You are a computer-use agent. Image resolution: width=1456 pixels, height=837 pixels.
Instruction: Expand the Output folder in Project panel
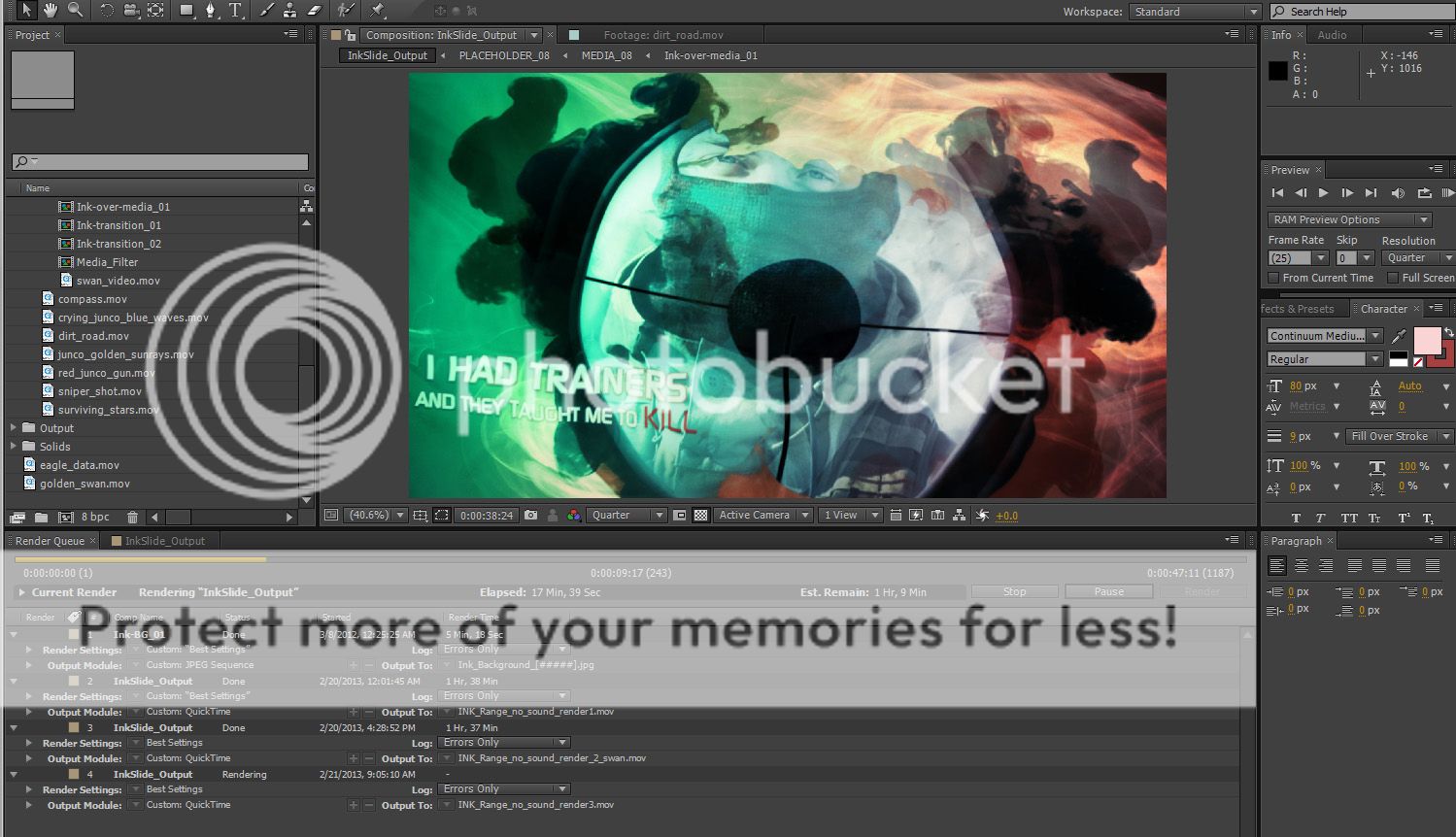click(14, 428)
